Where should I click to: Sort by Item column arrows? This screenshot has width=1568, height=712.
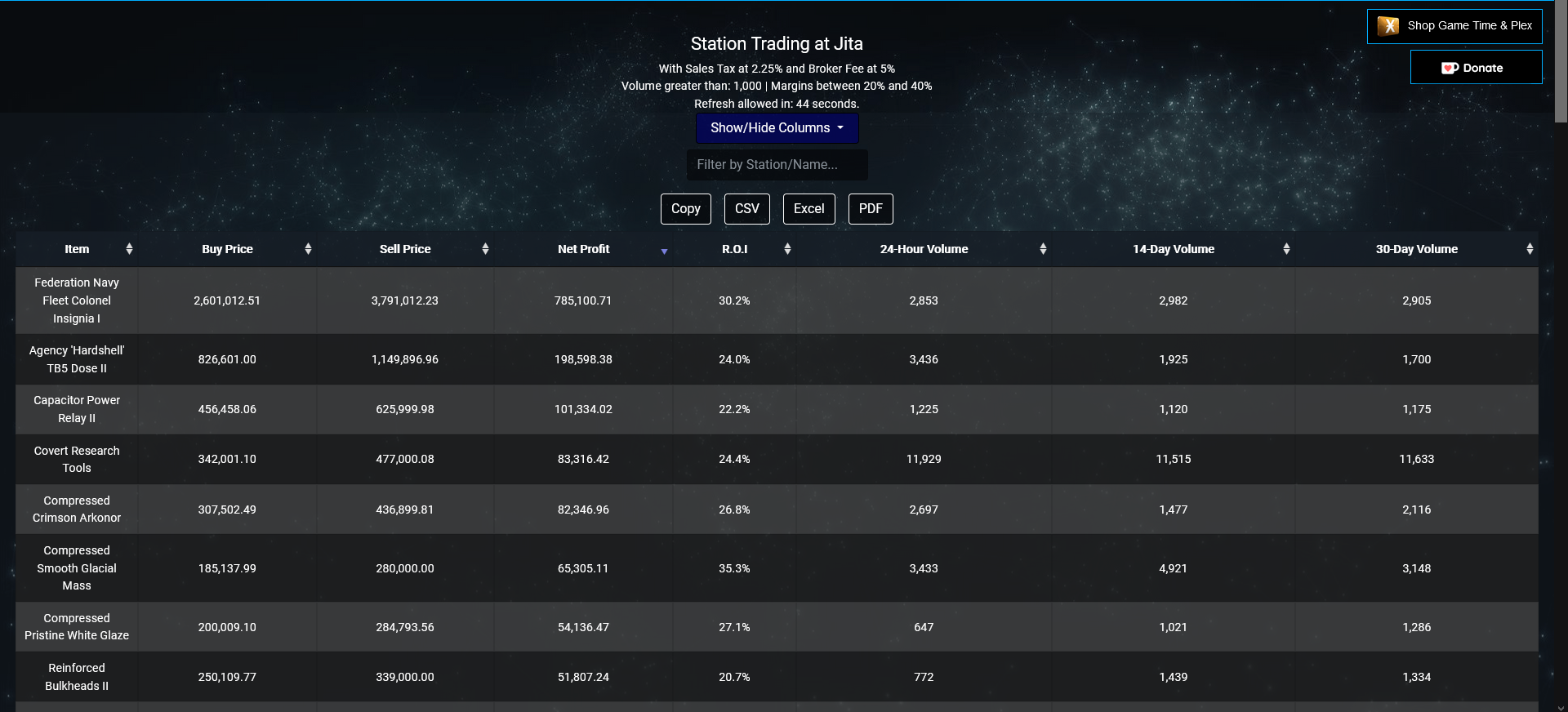pos(129,249)
